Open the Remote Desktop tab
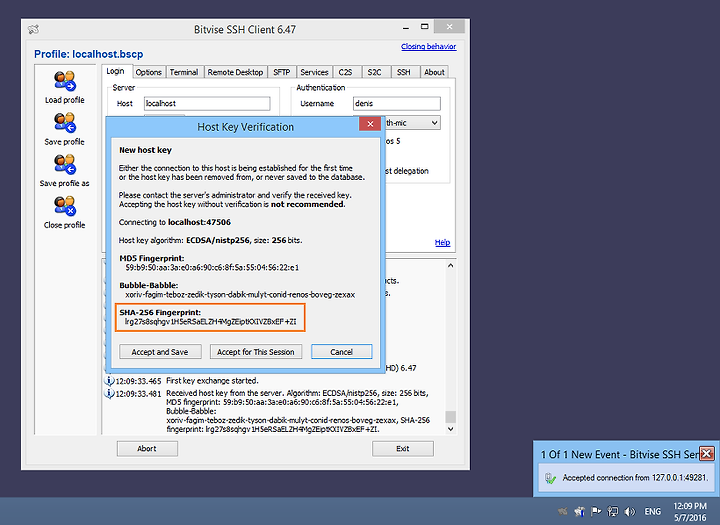The width and height of the screenshot is (720, 525). [235, 72]
